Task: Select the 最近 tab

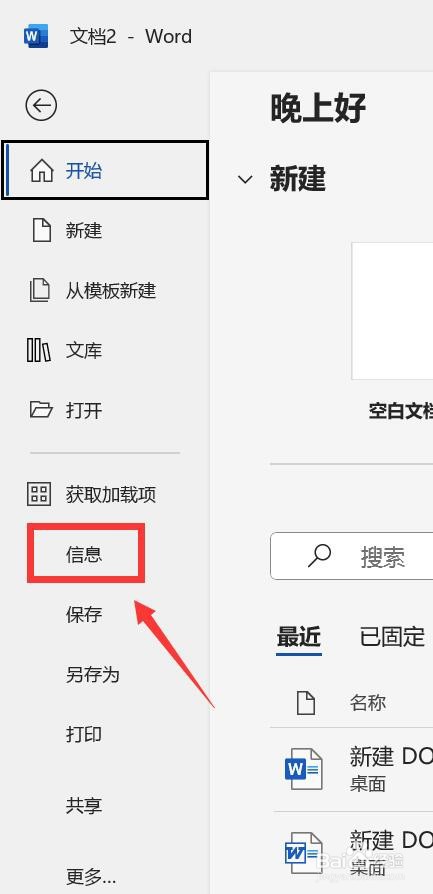Action: [299, 637]
